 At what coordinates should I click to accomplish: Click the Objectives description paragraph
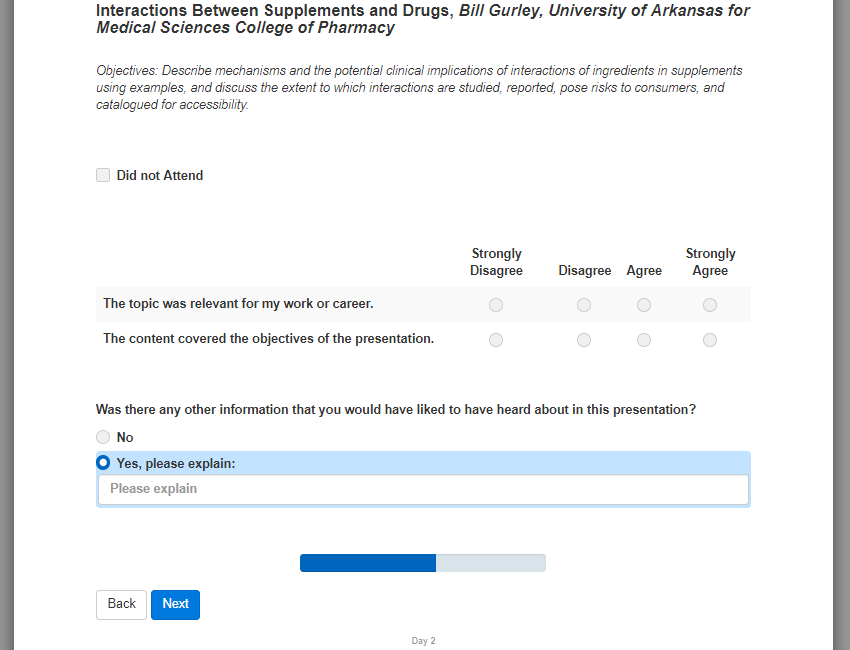(x=420, y=88)
